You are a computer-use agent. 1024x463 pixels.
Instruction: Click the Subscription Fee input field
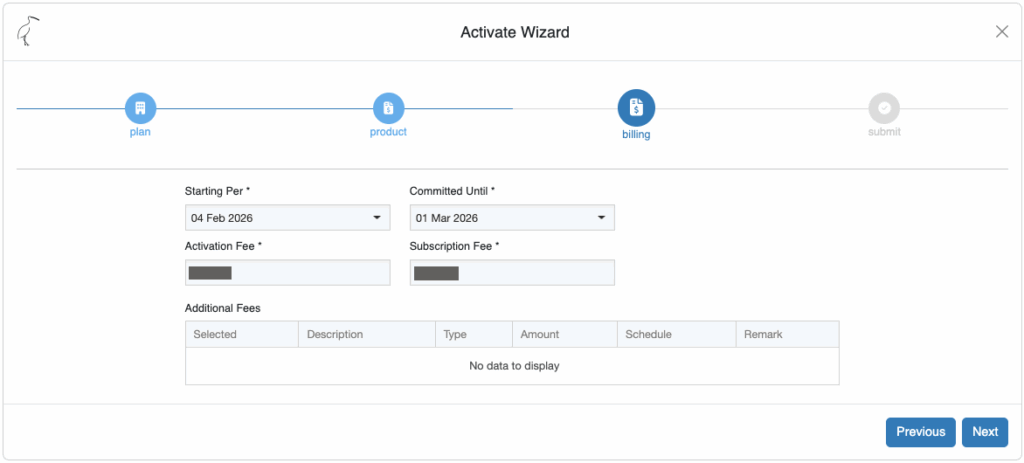coord(511,273)
